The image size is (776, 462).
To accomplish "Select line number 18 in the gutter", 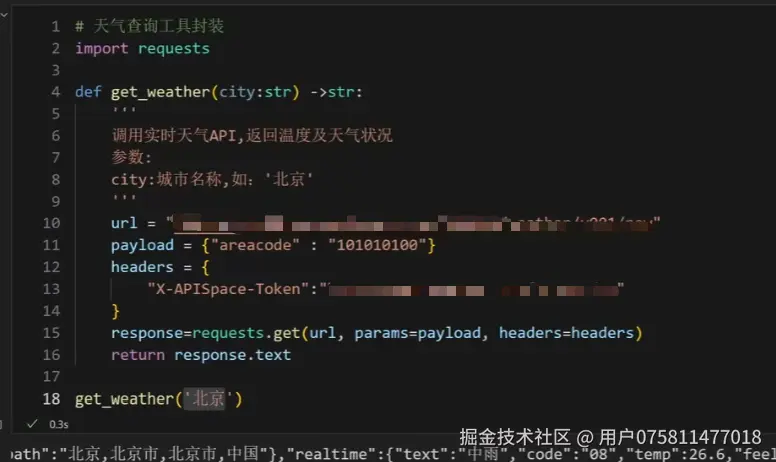I will pos(51,399).
